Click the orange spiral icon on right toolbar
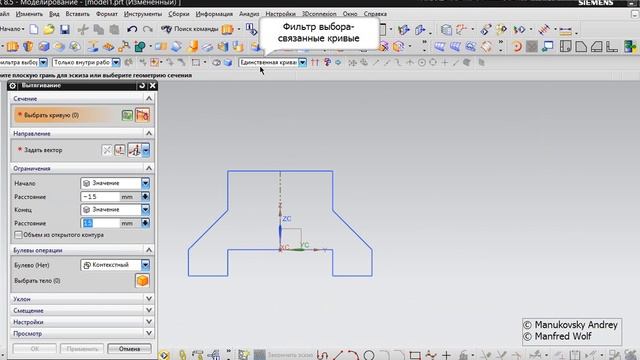Viewport: 640px width, 360px height. coord(517,47)
